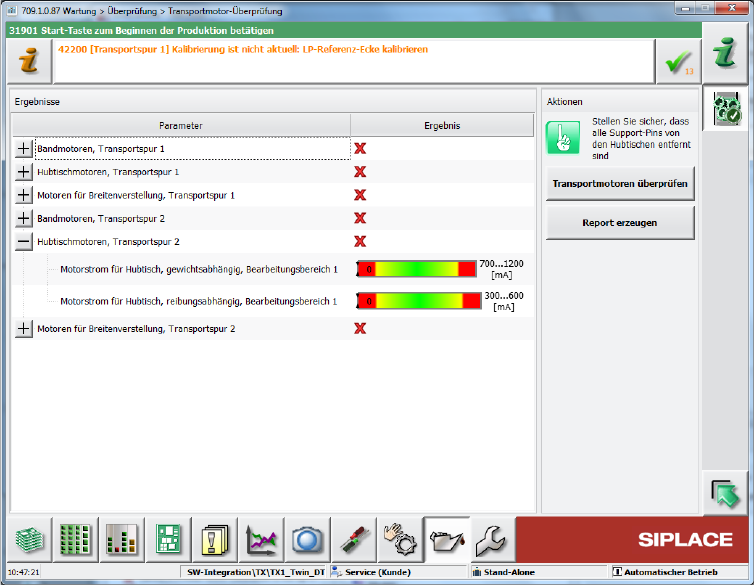Open the screwdriver tools icon
Image resolution: width=754 pixels, height=585 pixels.
[x=354, y=539]
